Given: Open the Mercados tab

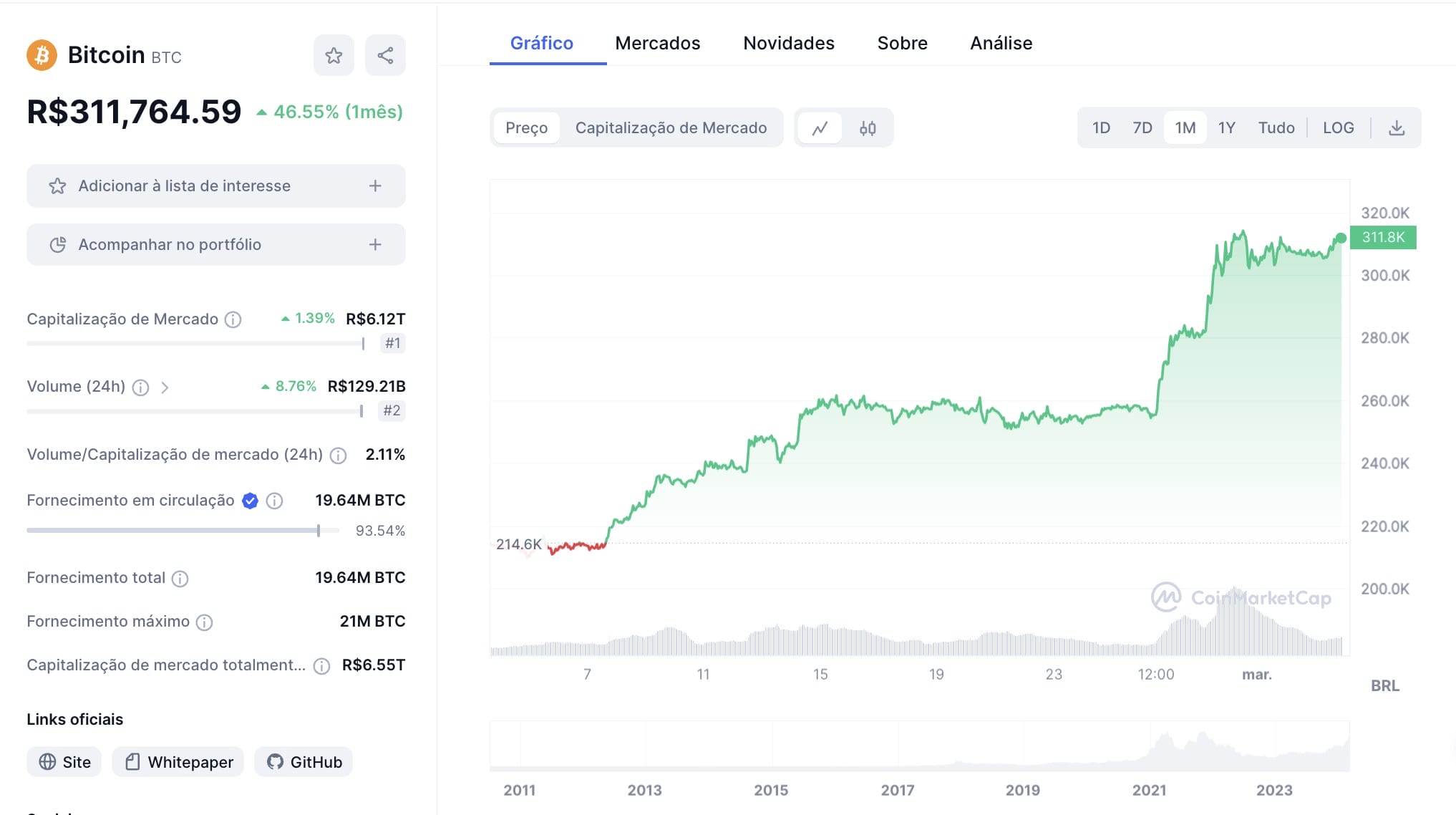Looking at the screenshot, I should tap(658, 43).
